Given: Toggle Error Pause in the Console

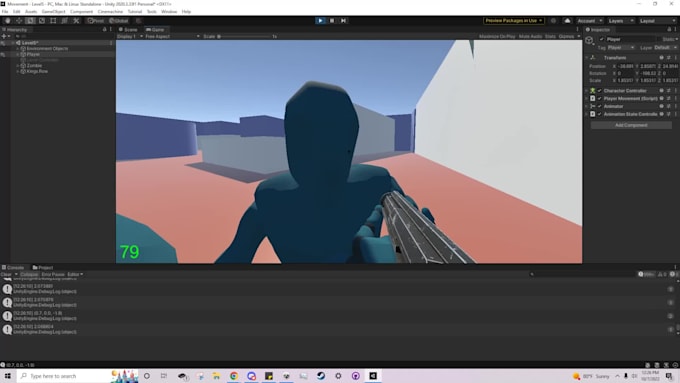Looking at the screenshot, I should pos(53,274).
